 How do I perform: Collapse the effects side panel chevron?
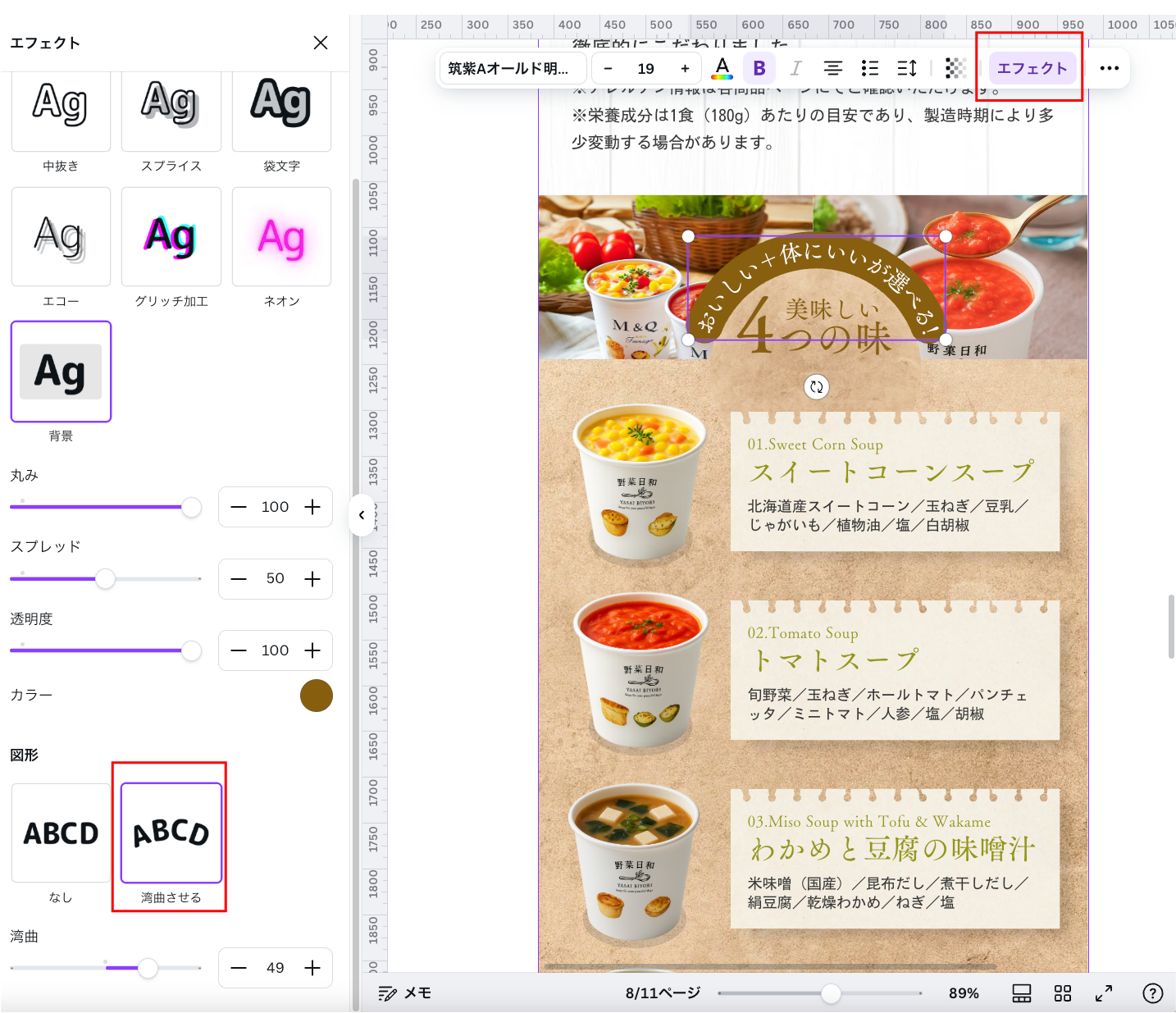click(x=362, y=515)
